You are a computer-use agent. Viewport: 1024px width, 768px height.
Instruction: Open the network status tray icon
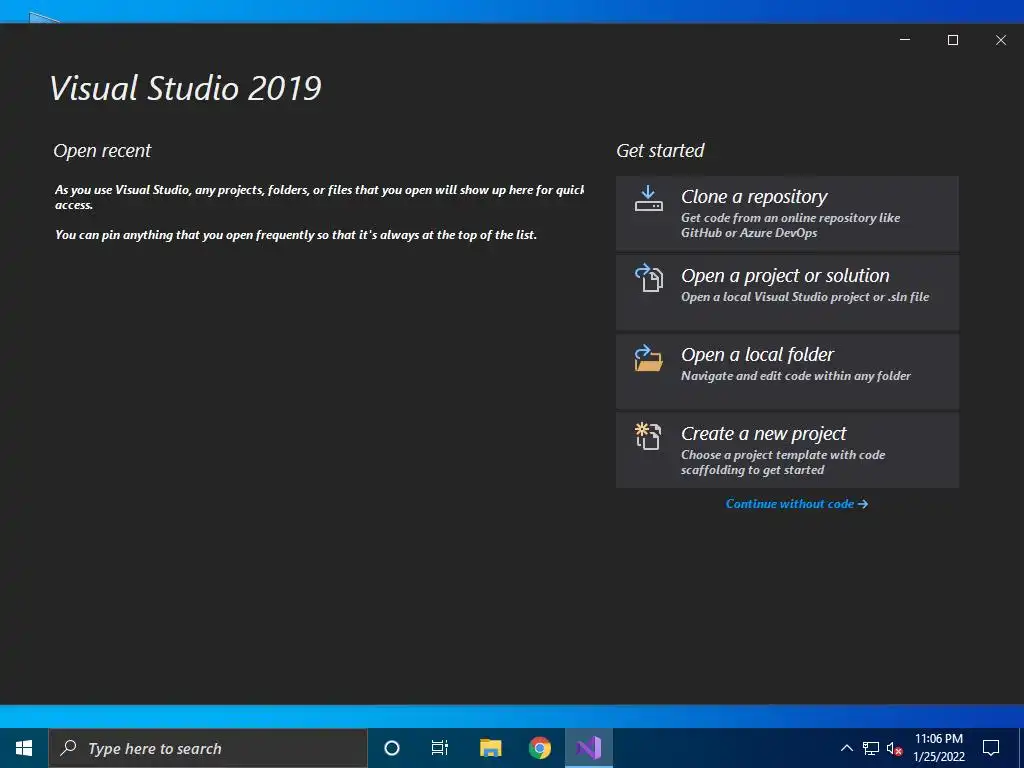[871, 748]
